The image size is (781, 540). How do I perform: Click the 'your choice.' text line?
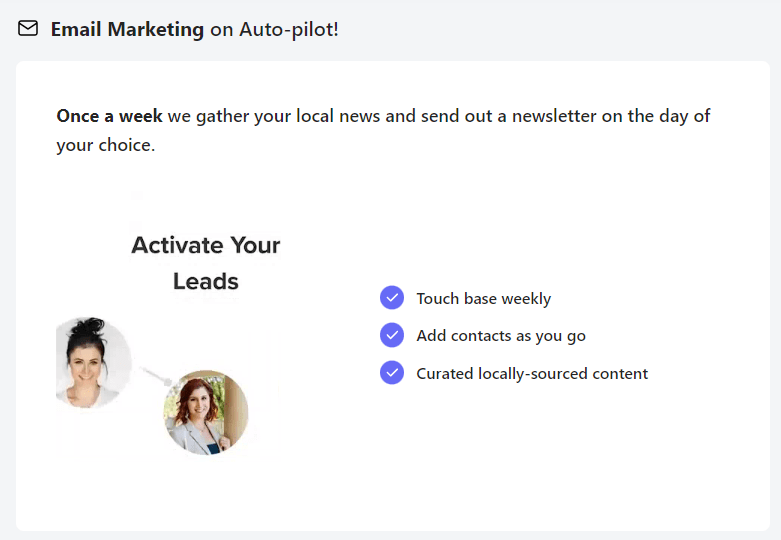pos(105,145)
